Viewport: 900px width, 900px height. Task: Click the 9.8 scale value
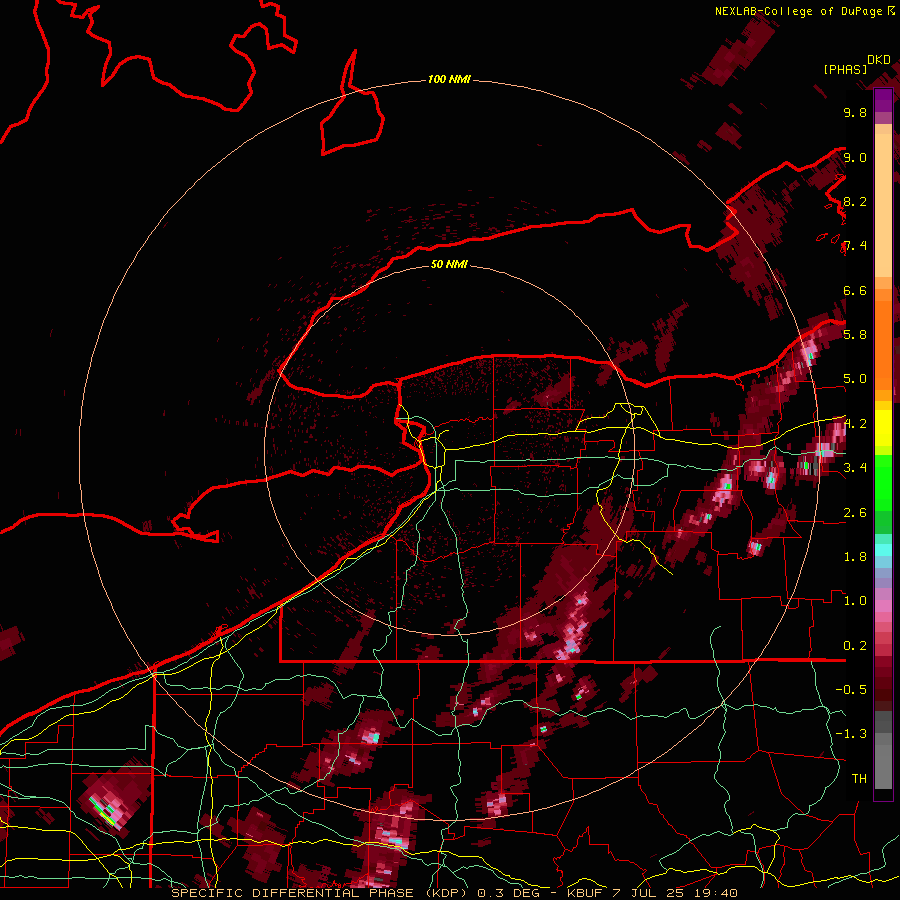(x=855, y=112)
